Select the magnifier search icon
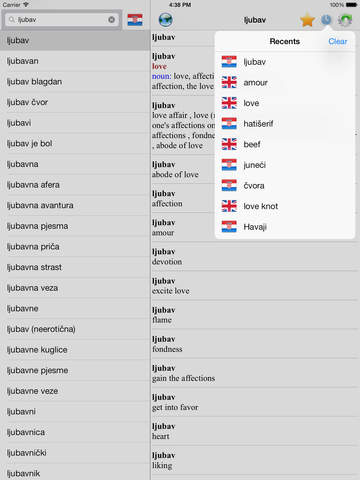 click(12, 20)
